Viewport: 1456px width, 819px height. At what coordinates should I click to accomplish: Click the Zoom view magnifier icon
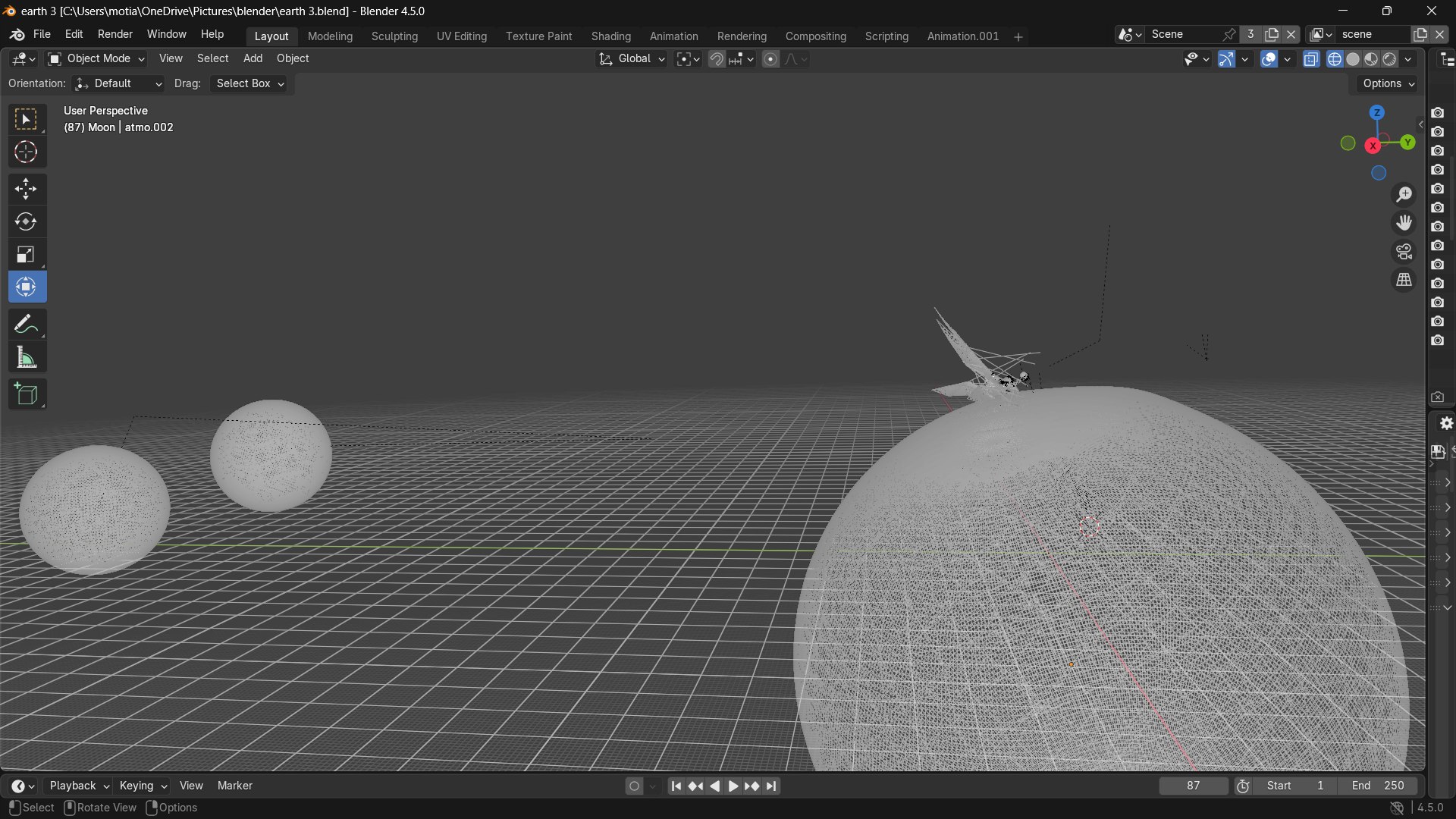1404,195
